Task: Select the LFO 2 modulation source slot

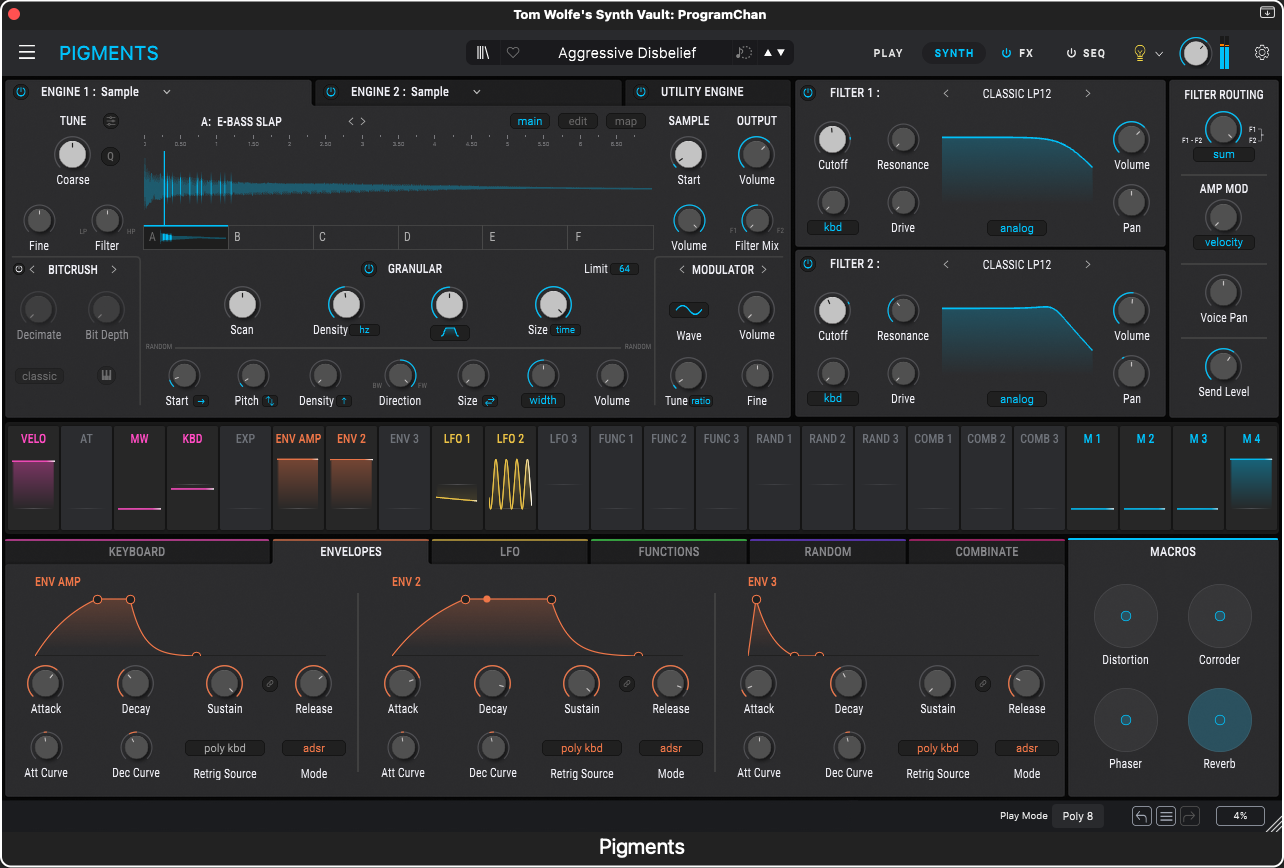Action: pos(511,476)
